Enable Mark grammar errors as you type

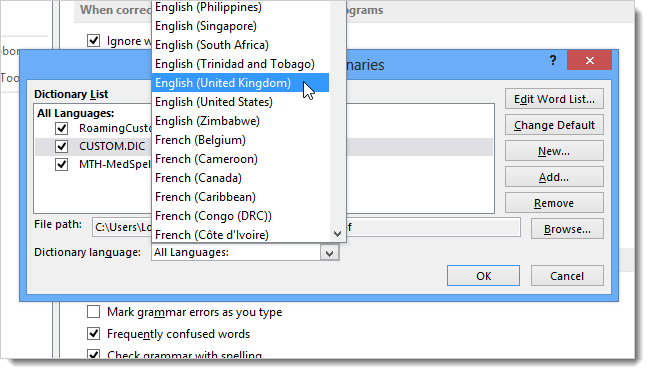93,311
